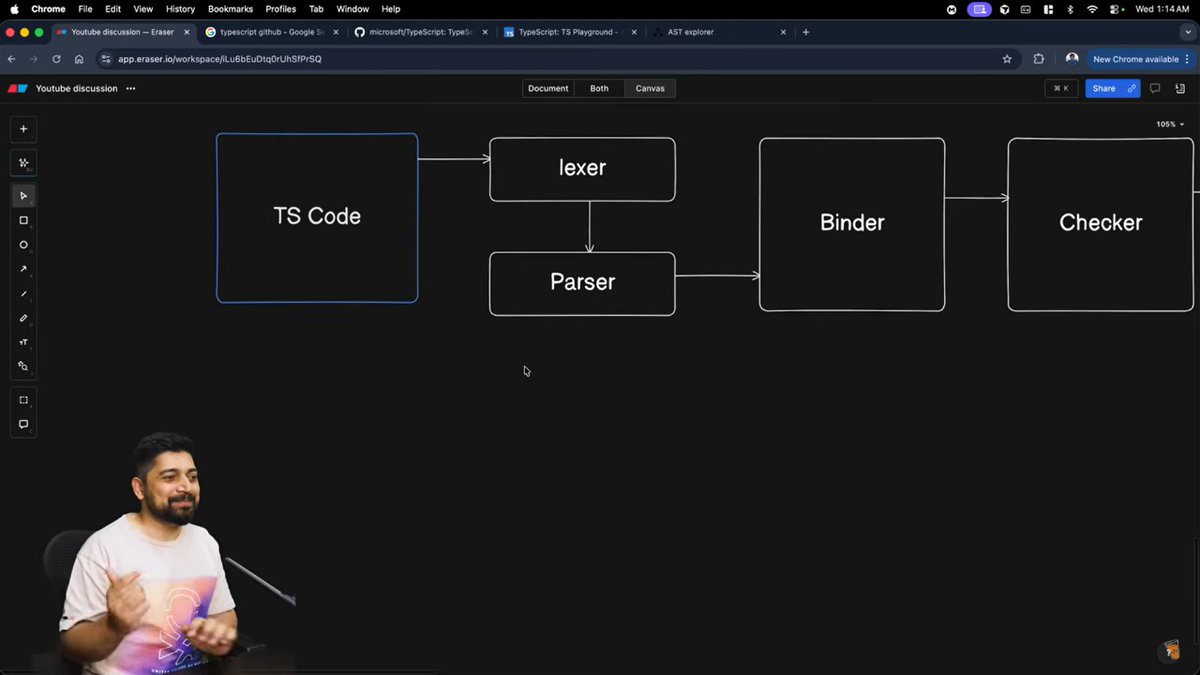This screenshot has width=1200, height=675.
Task: Switch view to Document mode
Action: 548,88
